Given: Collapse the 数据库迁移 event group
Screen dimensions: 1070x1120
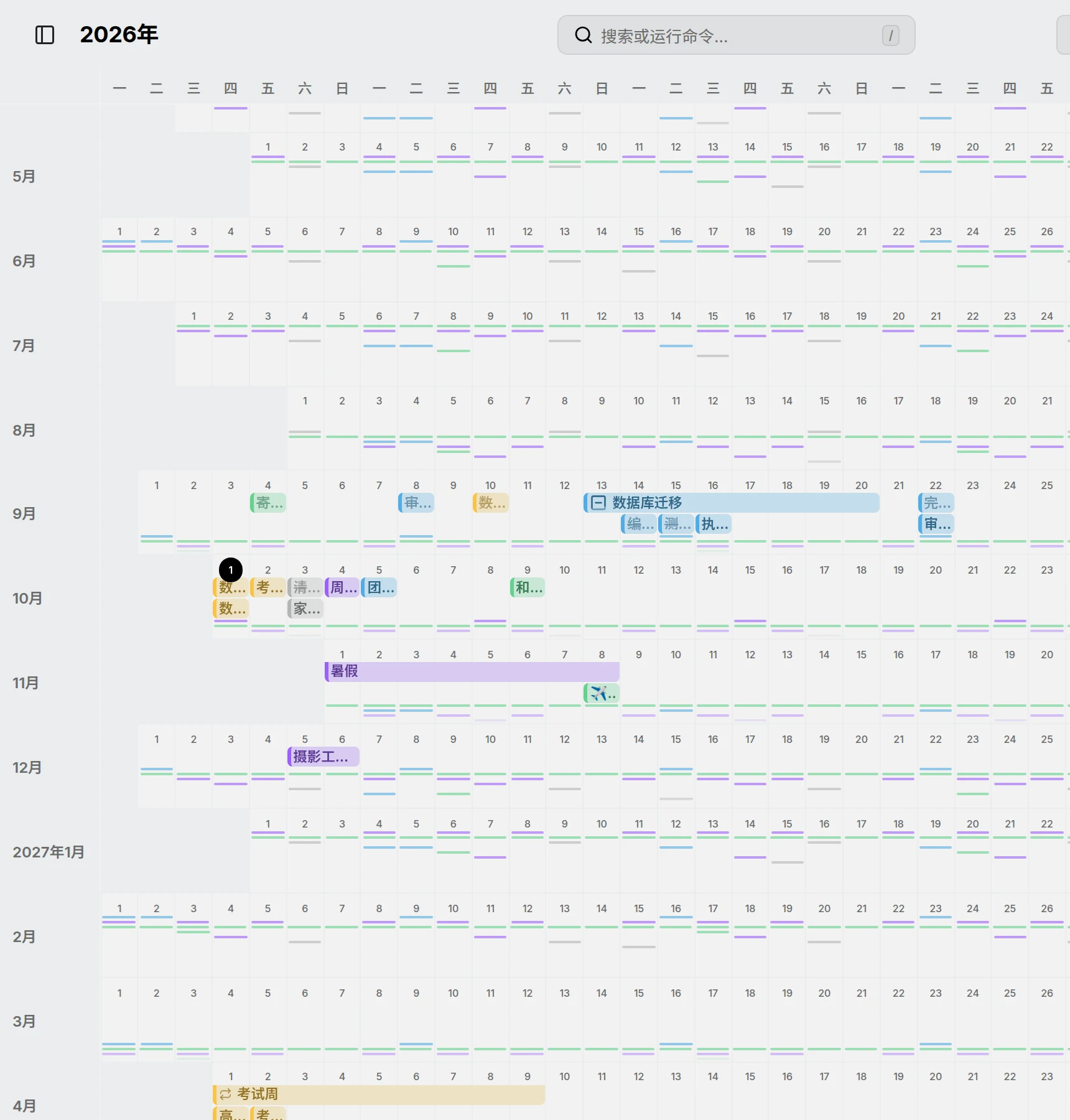Looking at the screenshot, I should coord(598,503).
